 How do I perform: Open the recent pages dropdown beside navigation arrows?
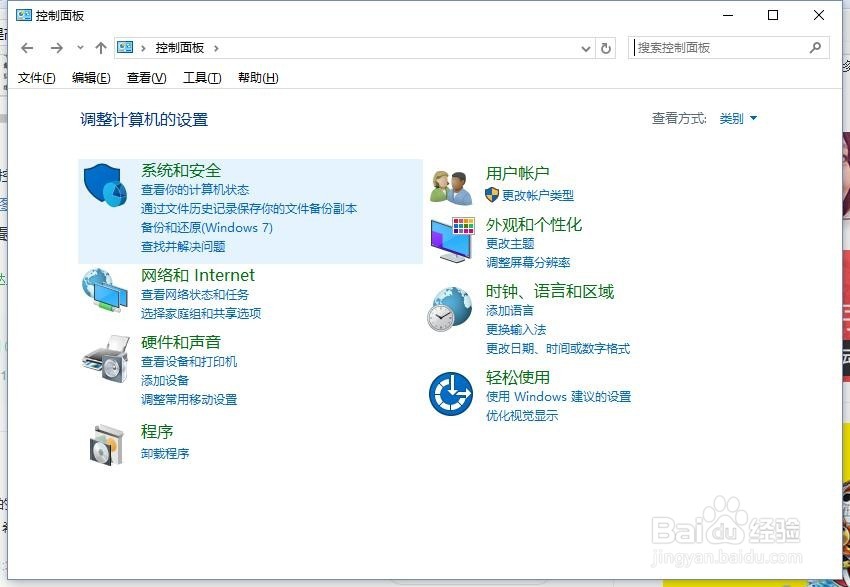[x=80, y=47]
